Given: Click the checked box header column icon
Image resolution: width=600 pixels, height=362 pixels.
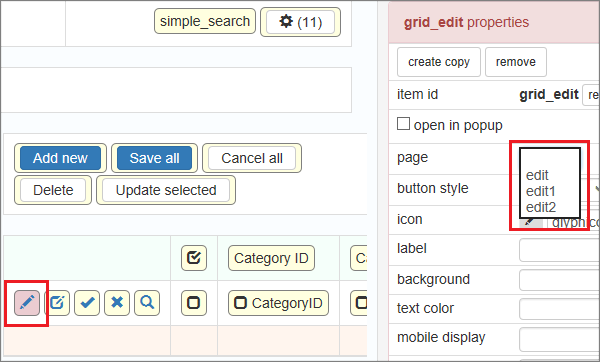Looking at the screenshot, I should pyautogui.click(x=194, y=258).
